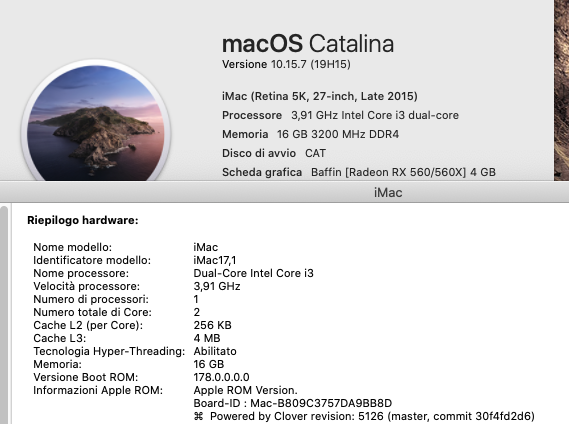Click the 'Riepilogo hardware:' heading
The width and height of the screenshot is (569, 424).
(83, 220)
